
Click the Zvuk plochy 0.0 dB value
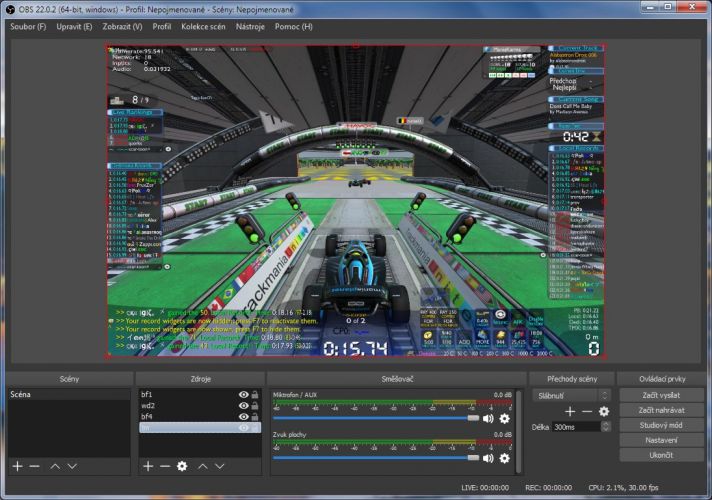point(502,435)
